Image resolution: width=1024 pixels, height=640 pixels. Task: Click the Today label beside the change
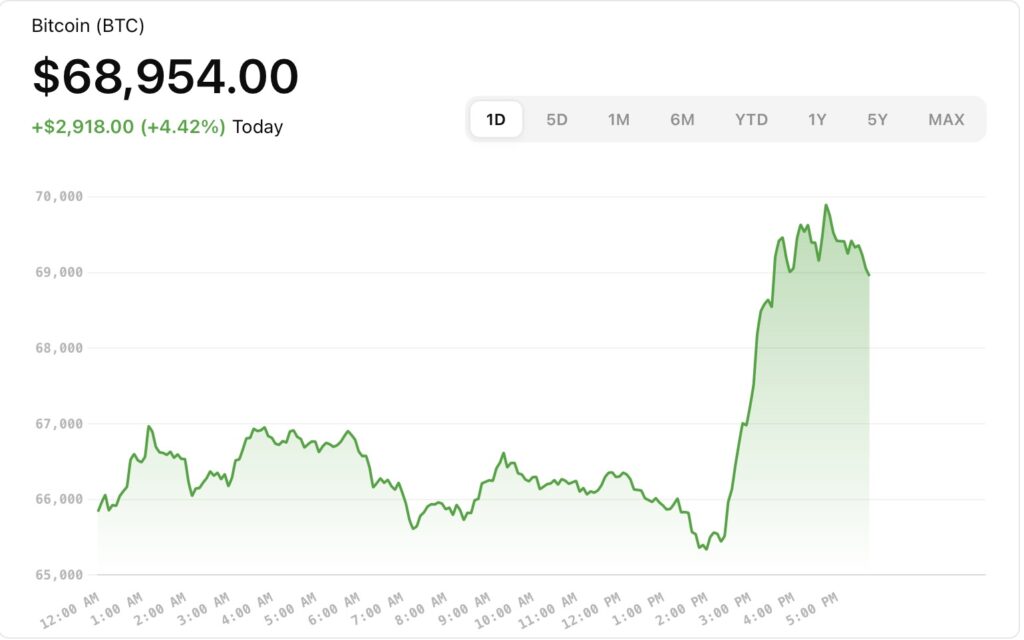[258, 127]
